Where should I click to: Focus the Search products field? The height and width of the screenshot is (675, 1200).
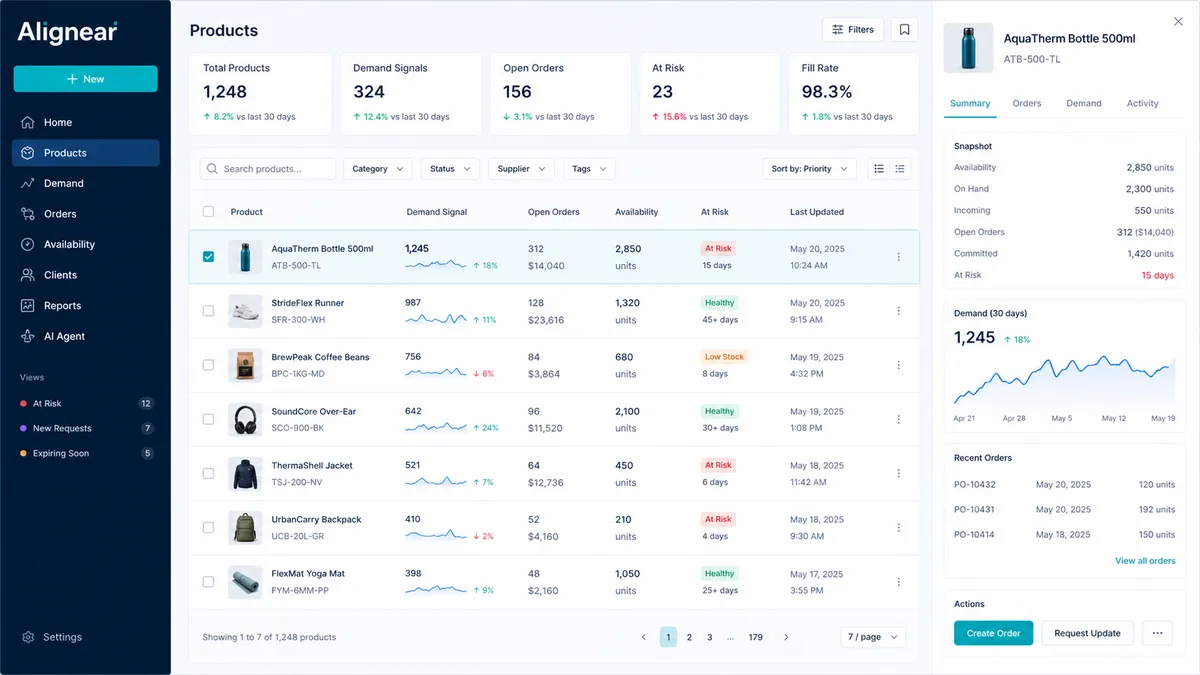coord(268,169)
